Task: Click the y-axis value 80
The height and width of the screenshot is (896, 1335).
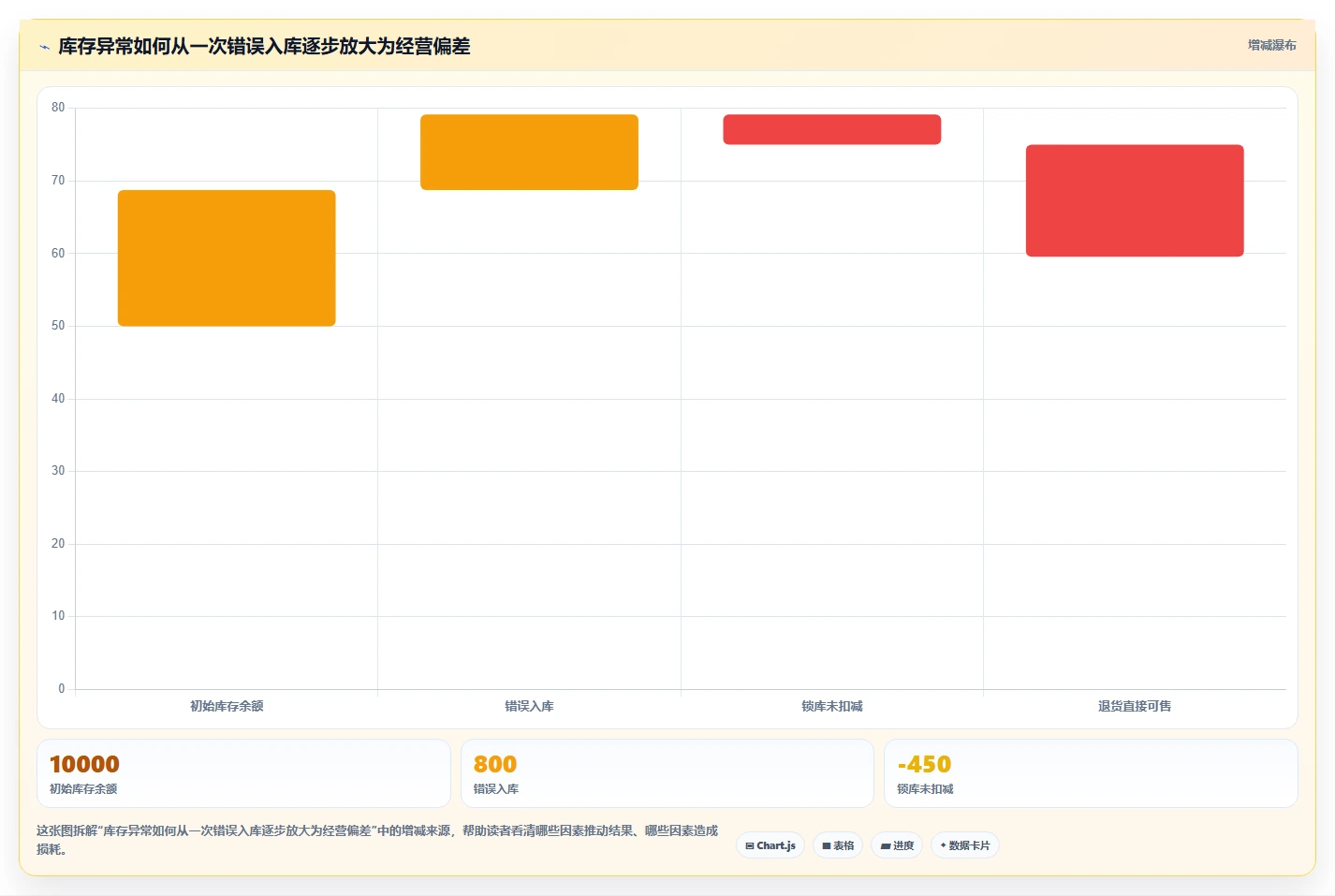Action: pyautogui.click(x=58, y=108)
